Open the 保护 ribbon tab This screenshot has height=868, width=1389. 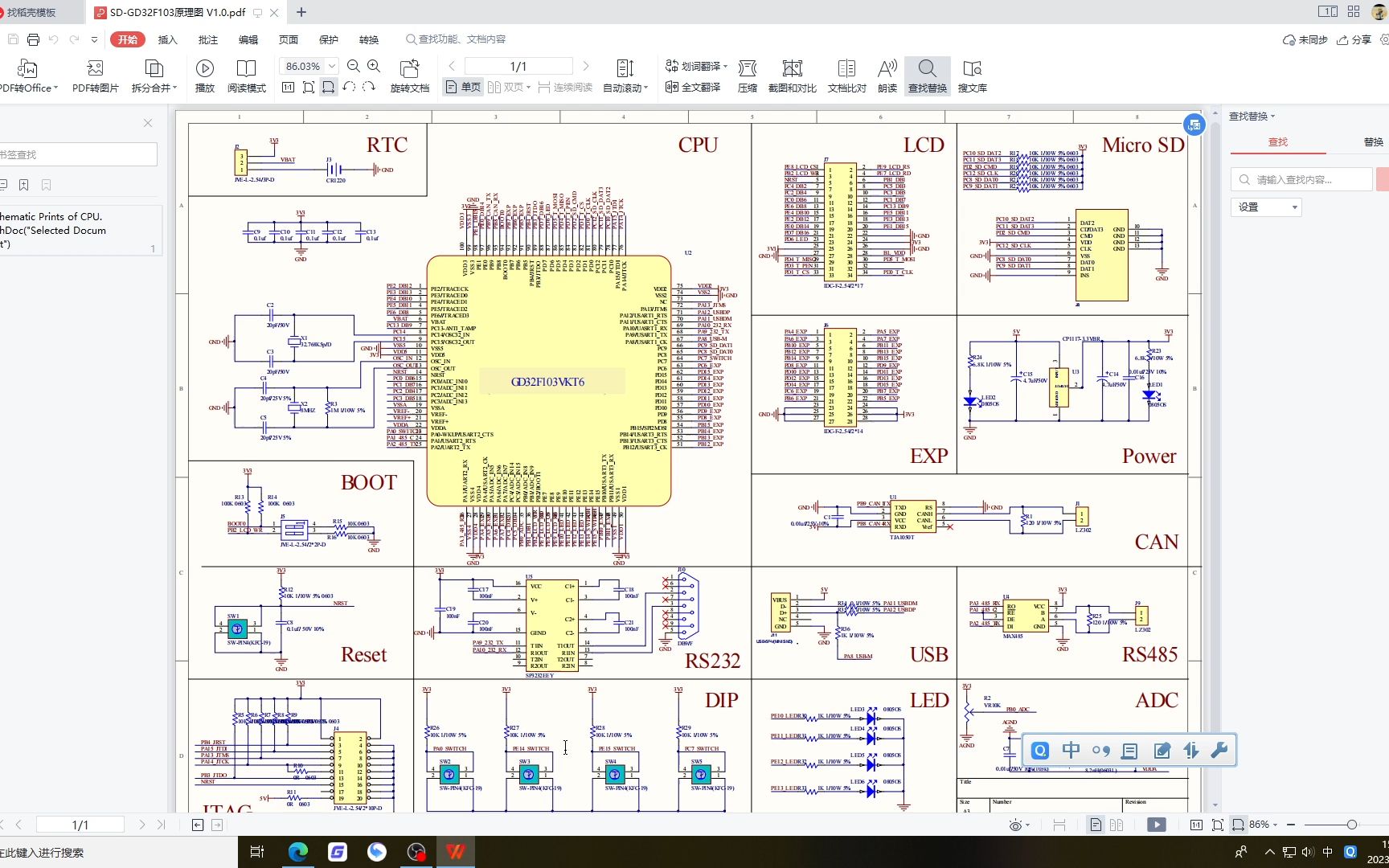[328, 39]
